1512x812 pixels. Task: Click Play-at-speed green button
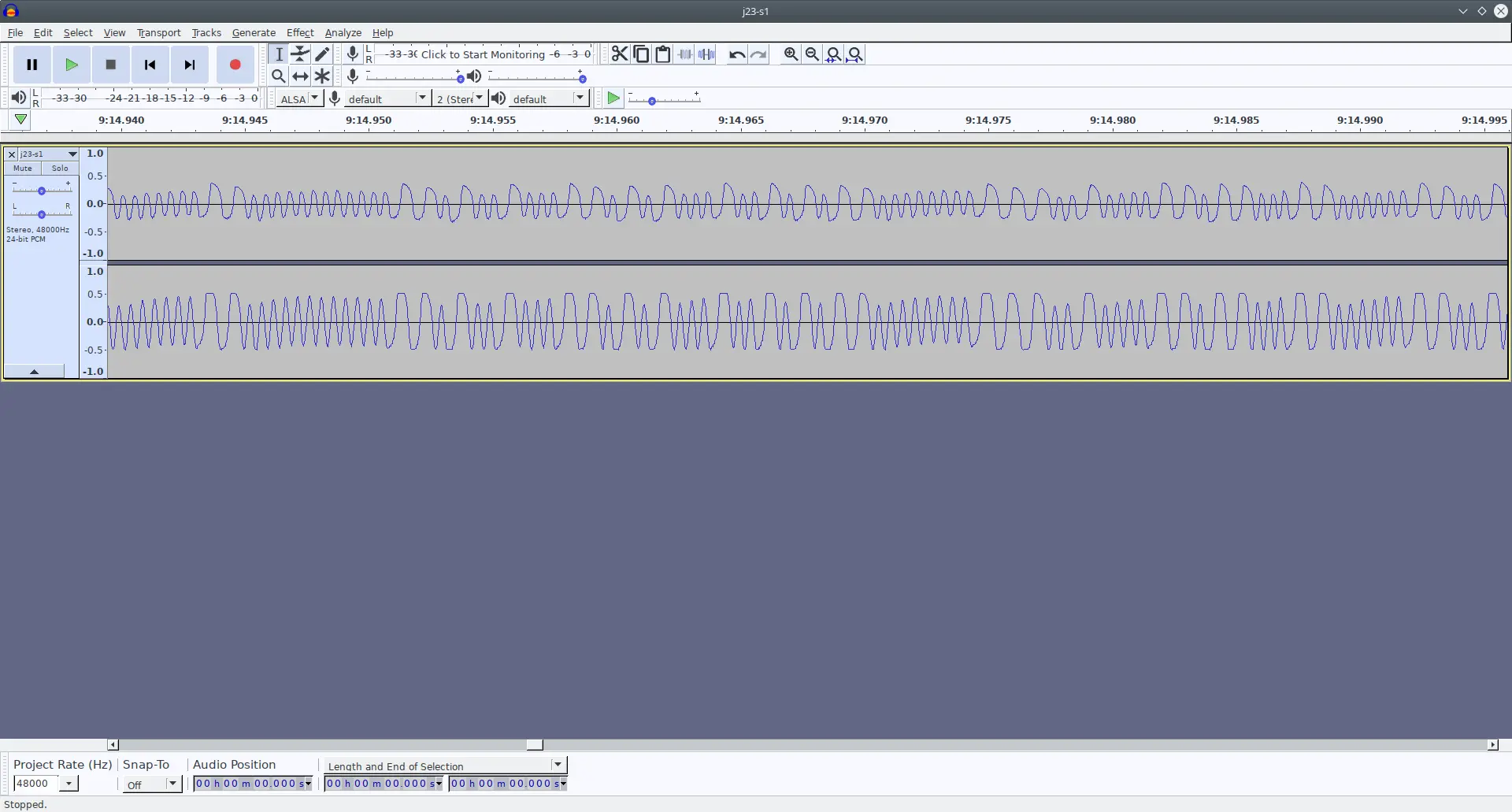[x=613, y=98]
